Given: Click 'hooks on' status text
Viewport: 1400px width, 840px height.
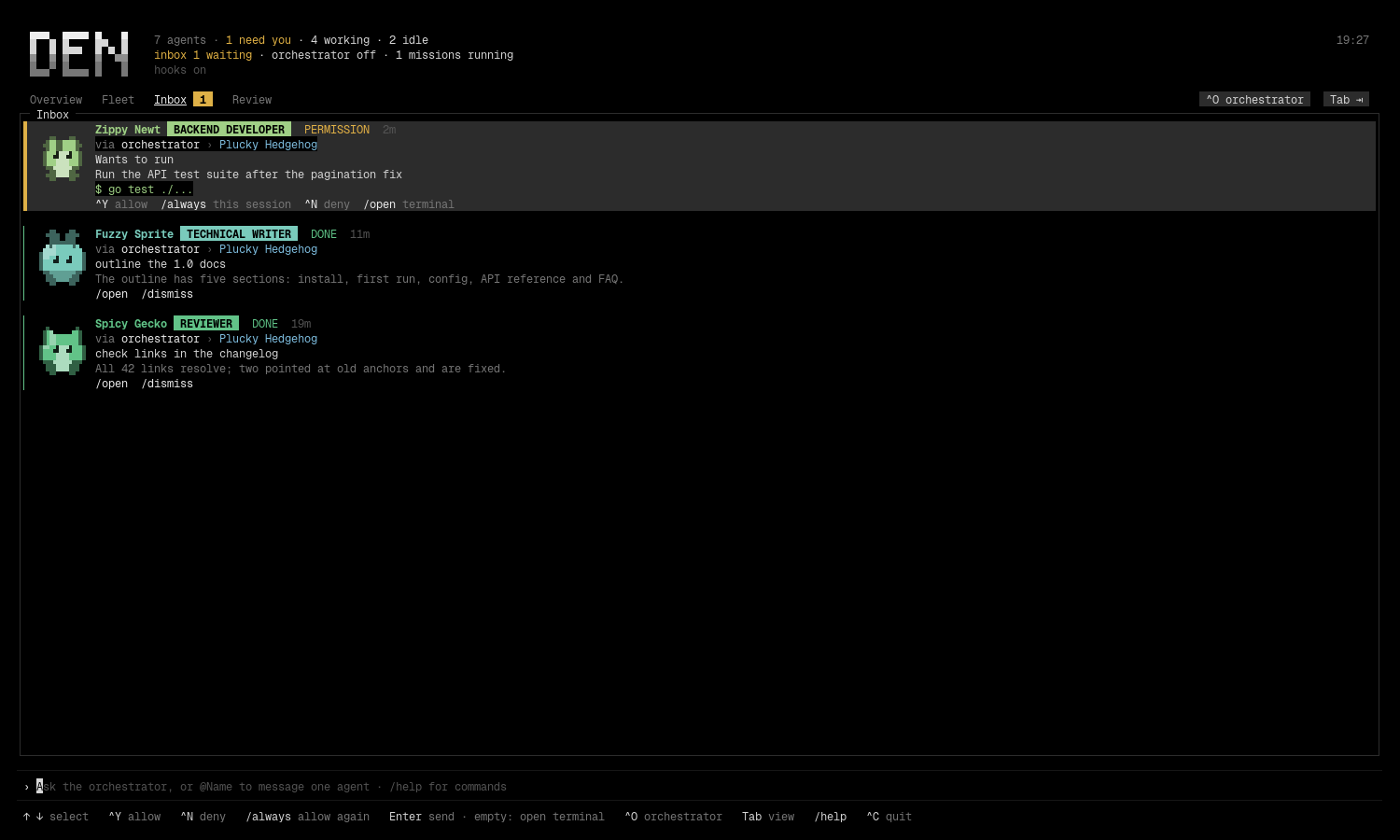Looking at the screenshot, I should [x=180, y=70].
